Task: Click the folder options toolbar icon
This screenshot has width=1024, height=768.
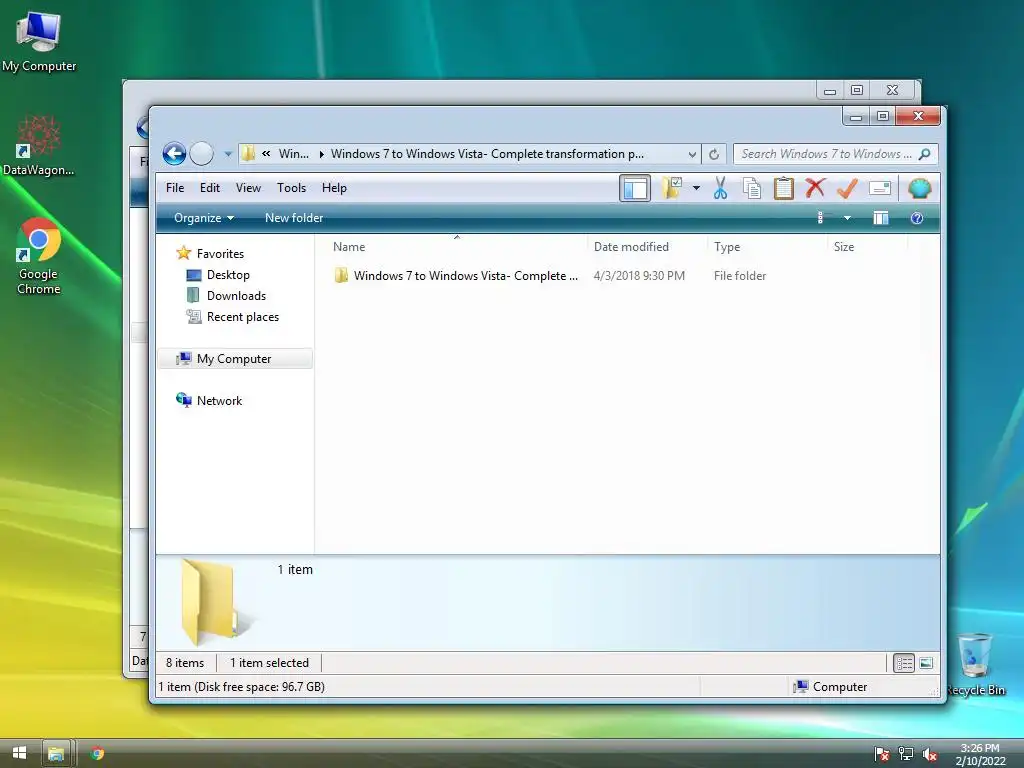Action: click(671, 188)
